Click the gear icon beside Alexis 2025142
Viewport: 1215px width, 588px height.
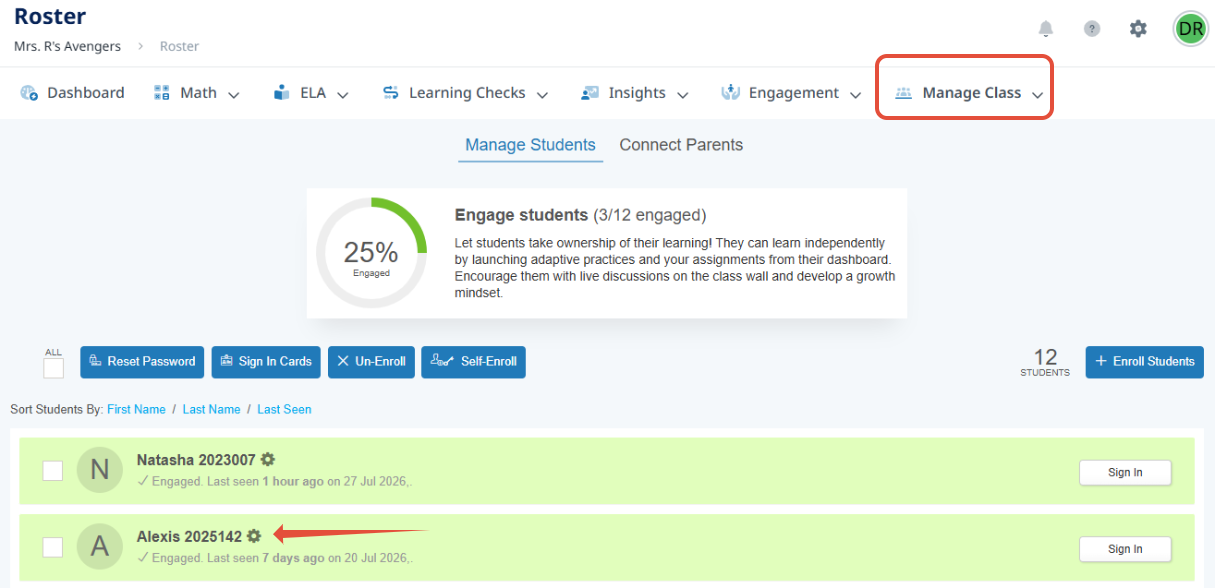[x=254, y=536]
